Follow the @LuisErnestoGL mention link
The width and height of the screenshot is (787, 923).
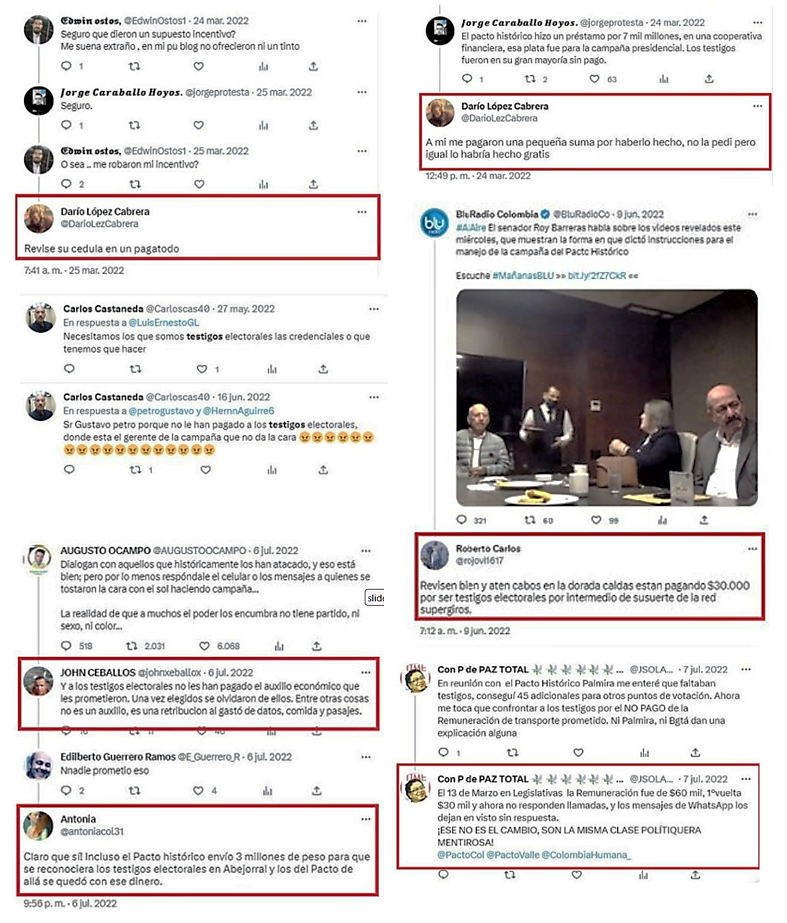[164, 323]
